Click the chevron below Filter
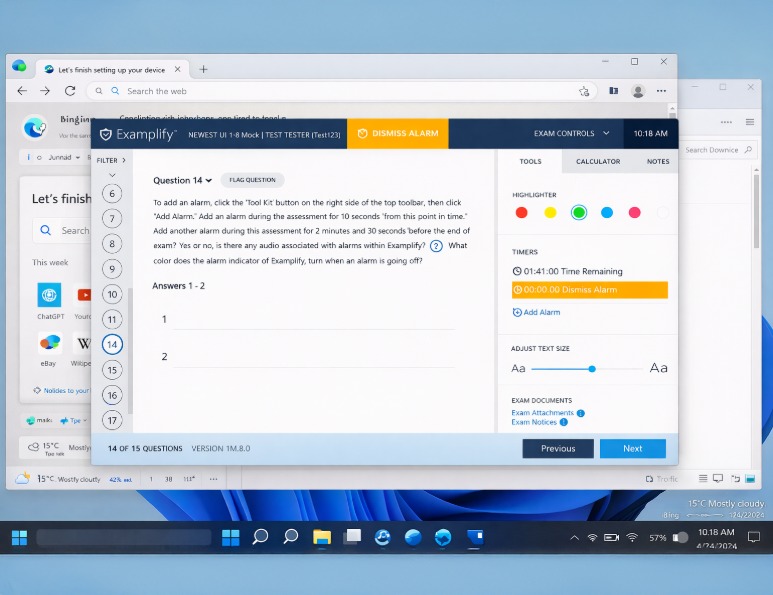Screen dimensions: 773x595 tap(112, 175)
